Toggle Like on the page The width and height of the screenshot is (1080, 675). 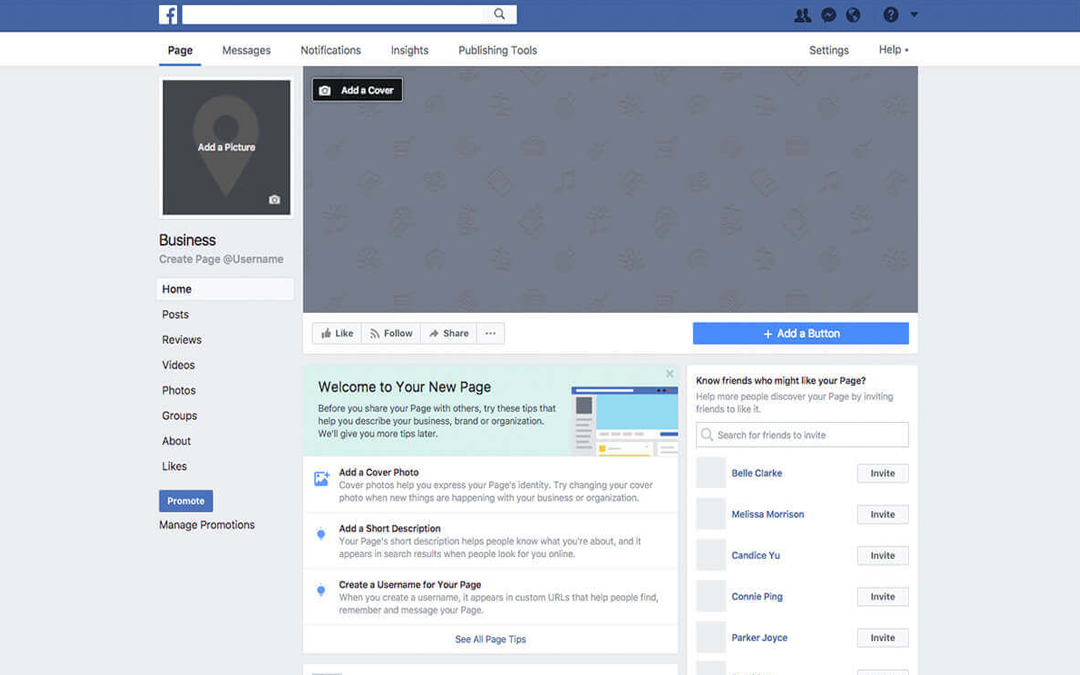click(x=336, y=332)
